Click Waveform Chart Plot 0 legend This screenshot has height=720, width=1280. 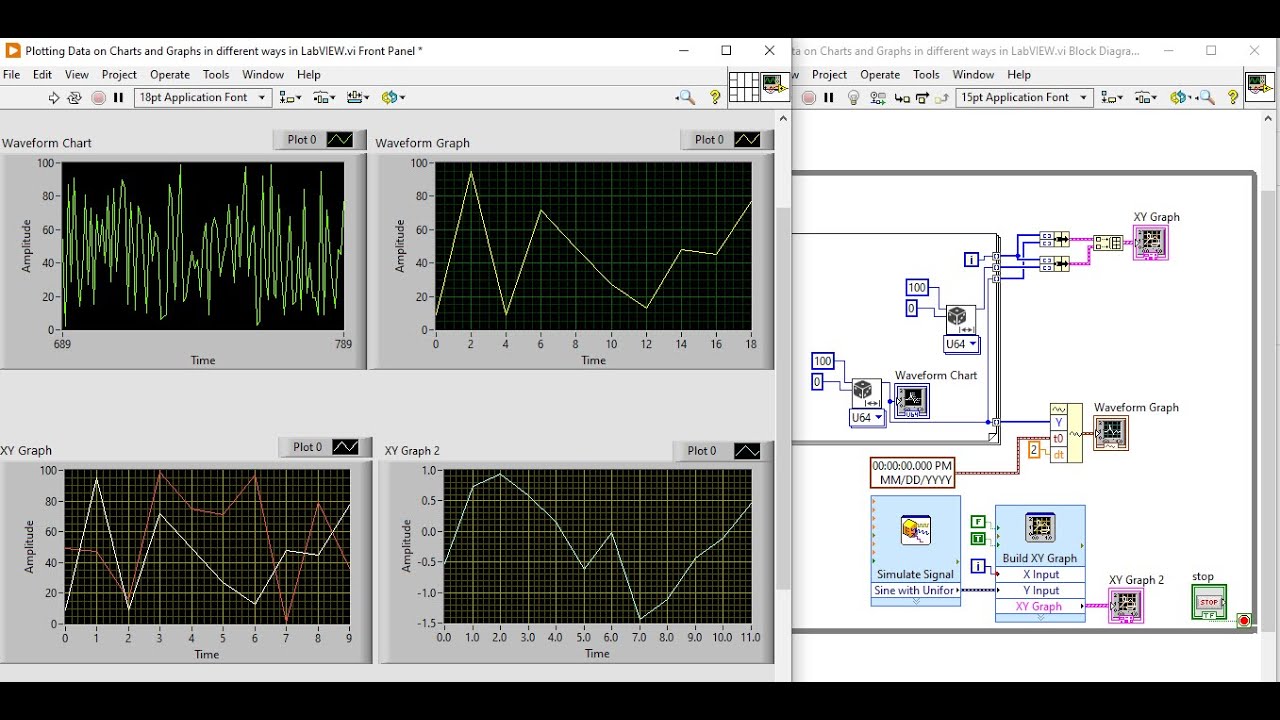point(319,140)
